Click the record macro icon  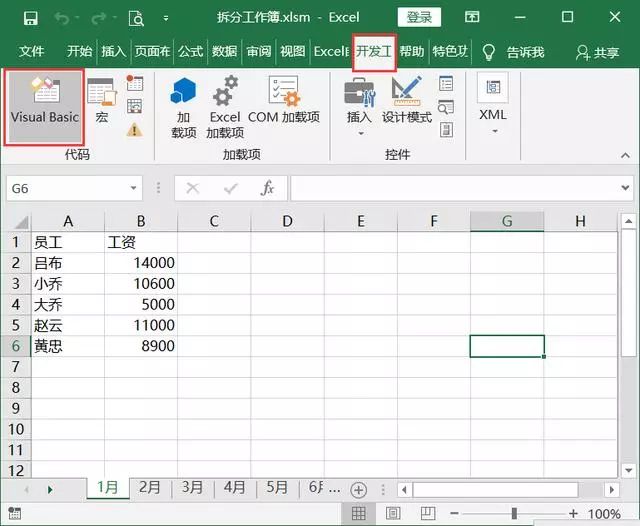[x=134, y=83]
